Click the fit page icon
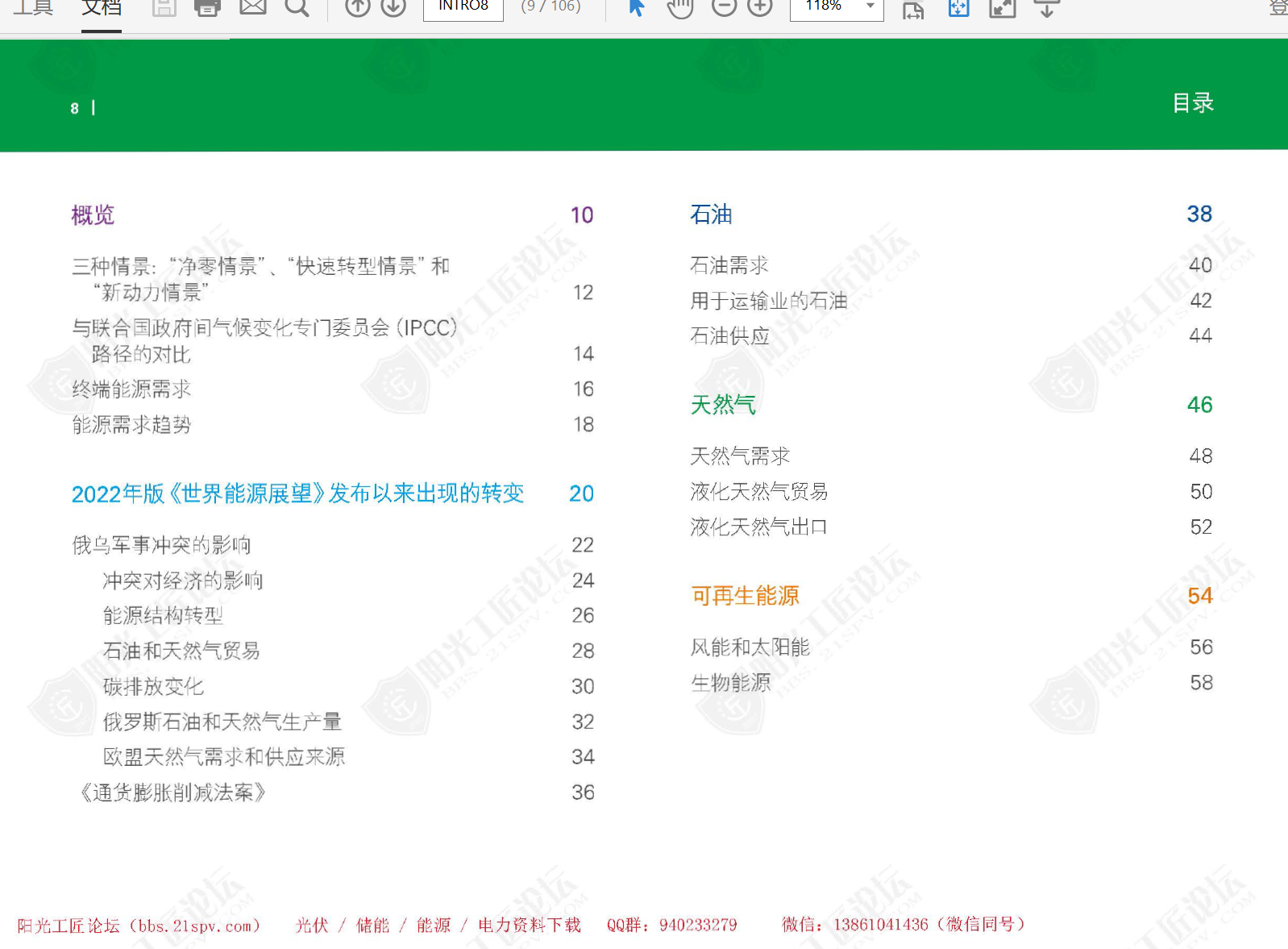This screenshot has height=949, width=1288. 958,8
